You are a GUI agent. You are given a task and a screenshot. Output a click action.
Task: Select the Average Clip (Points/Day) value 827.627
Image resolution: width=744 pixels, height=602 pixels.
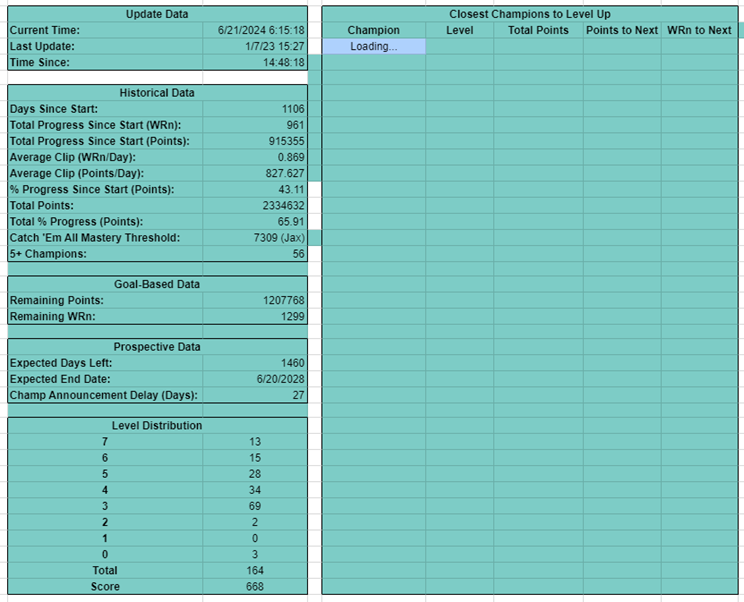pyautogui.click(x=255, y=174)
